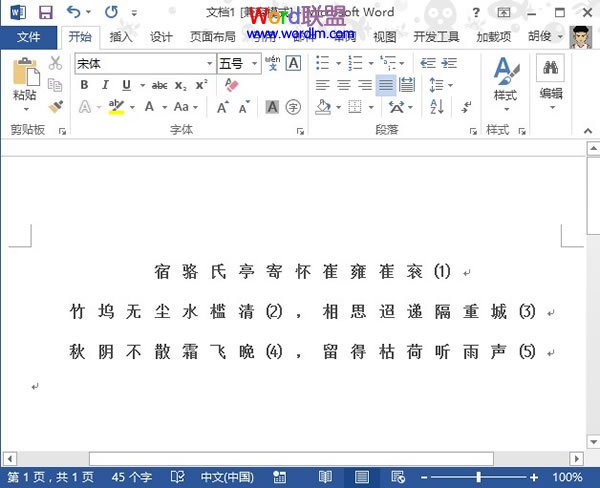Viewport: 600px width, 488px height.
Task: Apply center alignment to paragraph
Action: (x=343, y=85)
